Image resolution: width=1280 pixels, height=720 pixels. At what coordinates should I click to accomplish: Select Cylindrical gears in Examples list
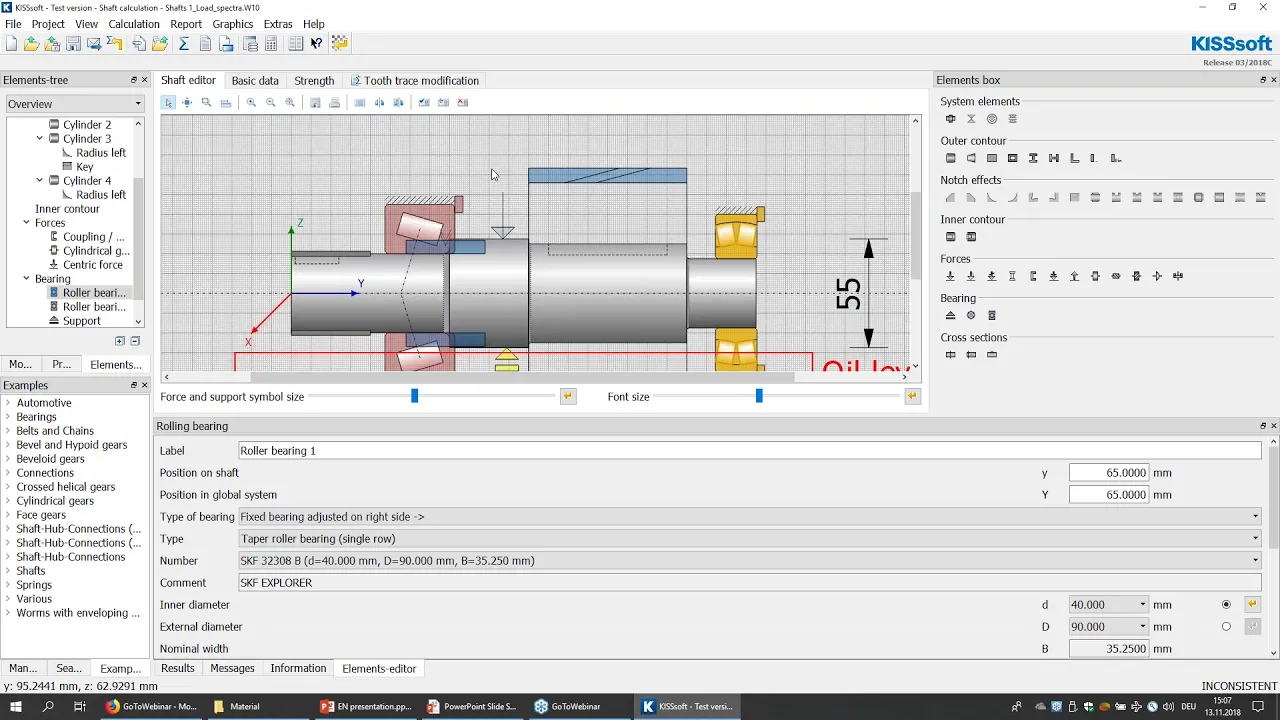55,501
